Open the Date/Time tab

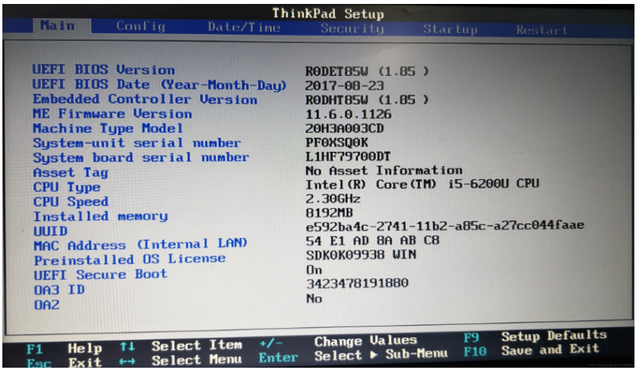coord(244,27)
